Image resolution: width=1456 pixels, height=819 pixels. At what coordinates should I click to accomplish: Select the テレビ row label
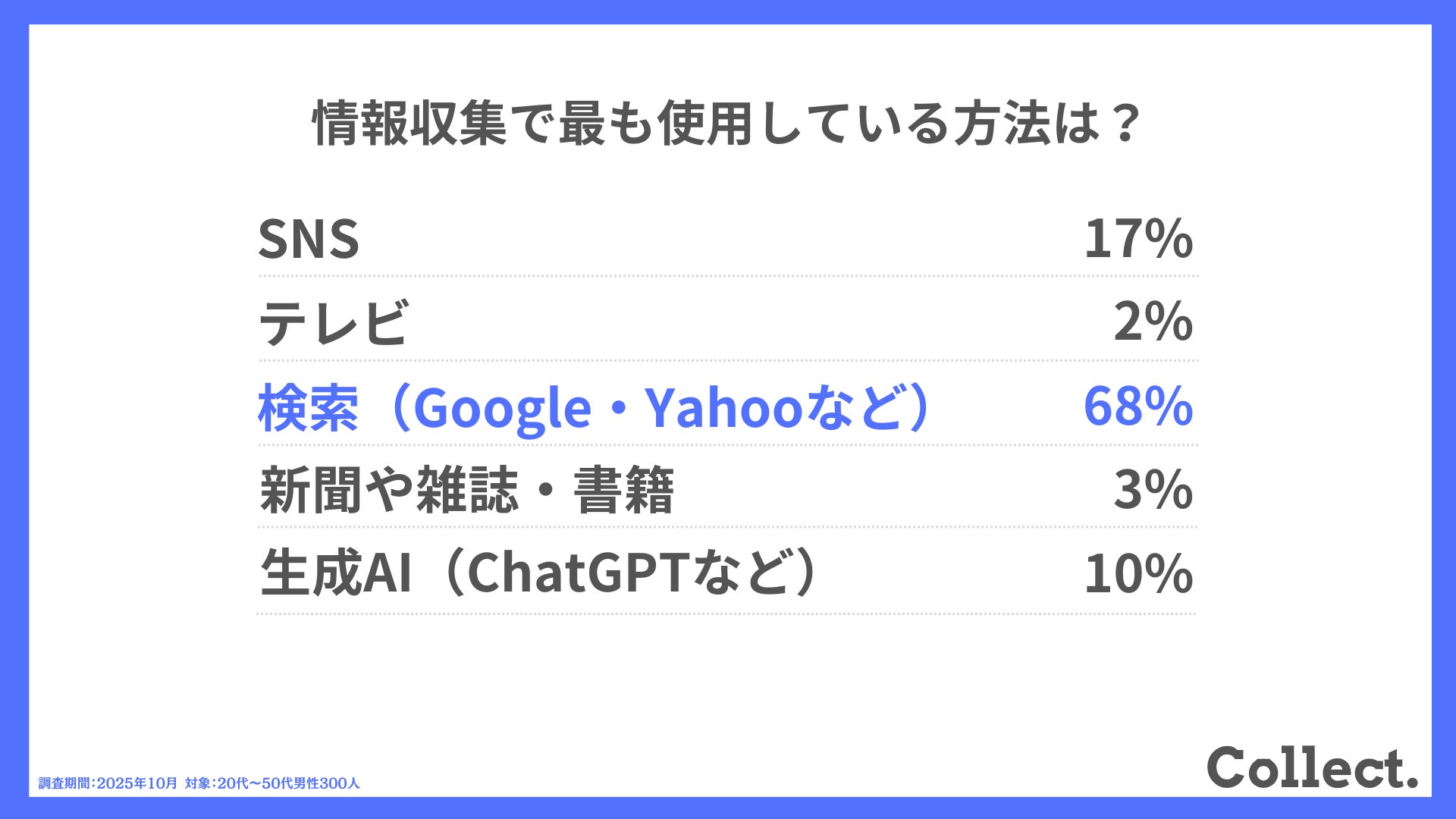point(334,323)
